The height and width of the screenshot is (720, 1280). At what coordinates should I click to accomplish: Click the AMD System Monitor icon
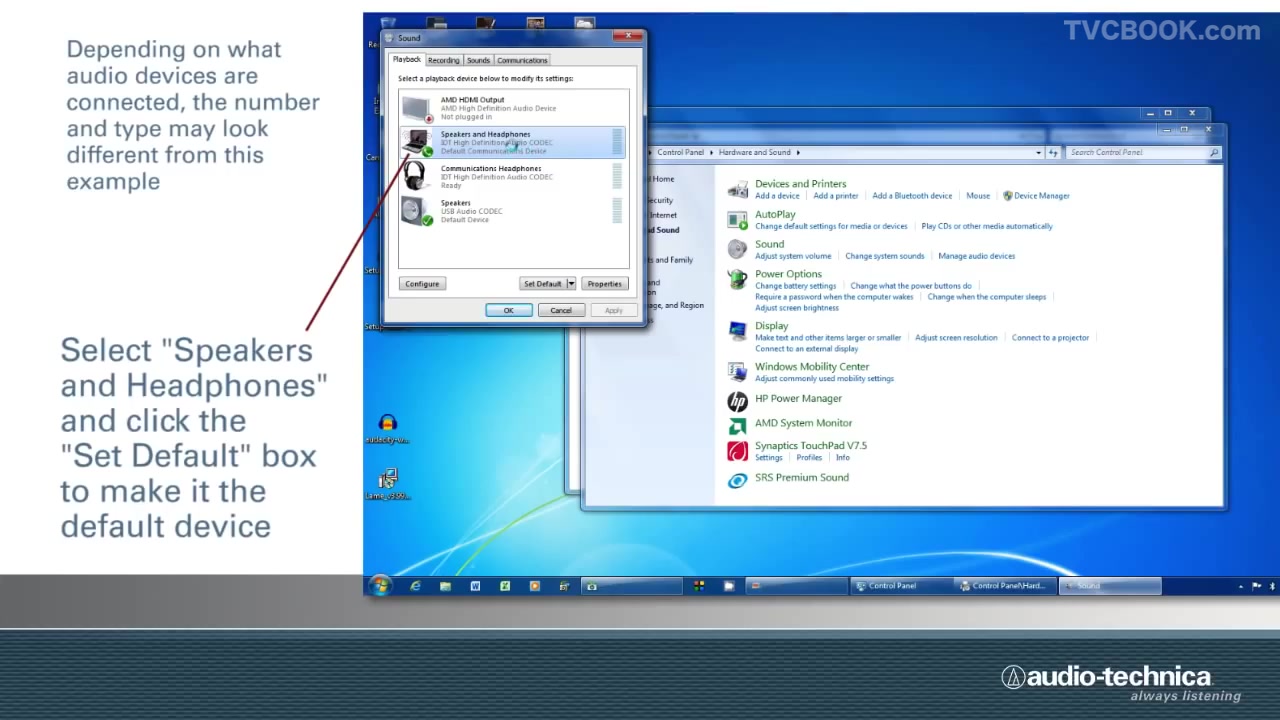(x=738, y=426)
